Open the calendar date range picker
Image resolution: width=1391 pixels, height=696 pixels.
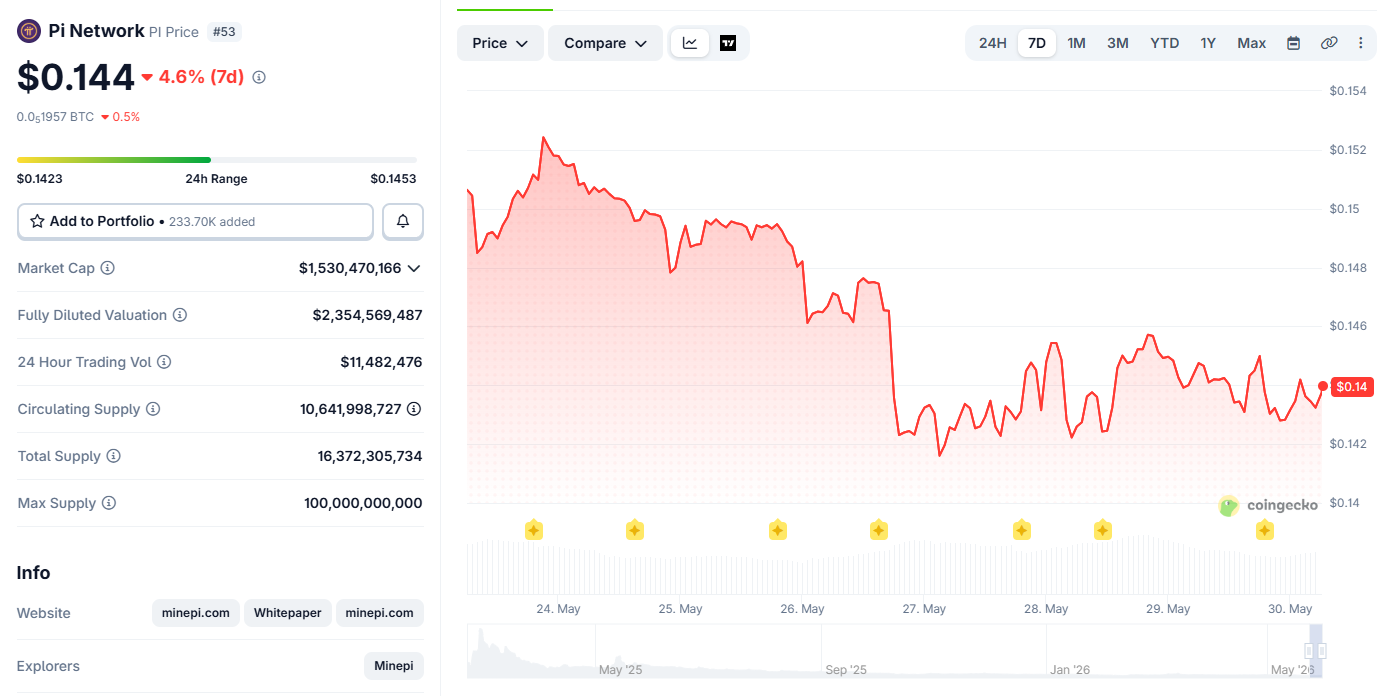tap(1293, 43)
